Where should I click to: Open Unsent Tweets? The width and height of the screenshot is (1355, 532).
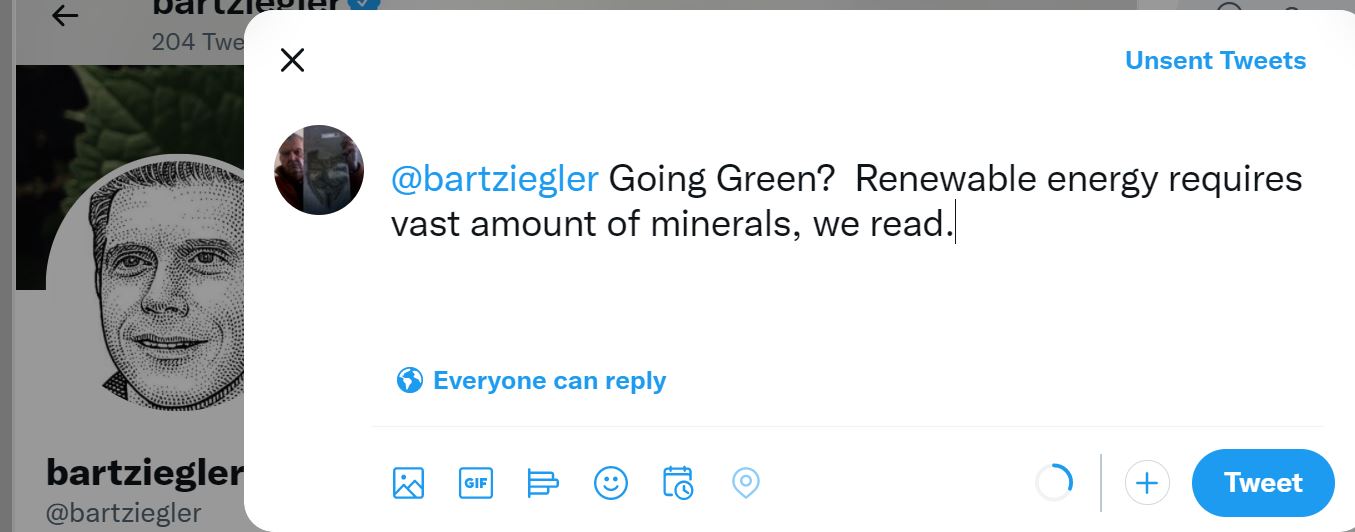click(1215, 60)
